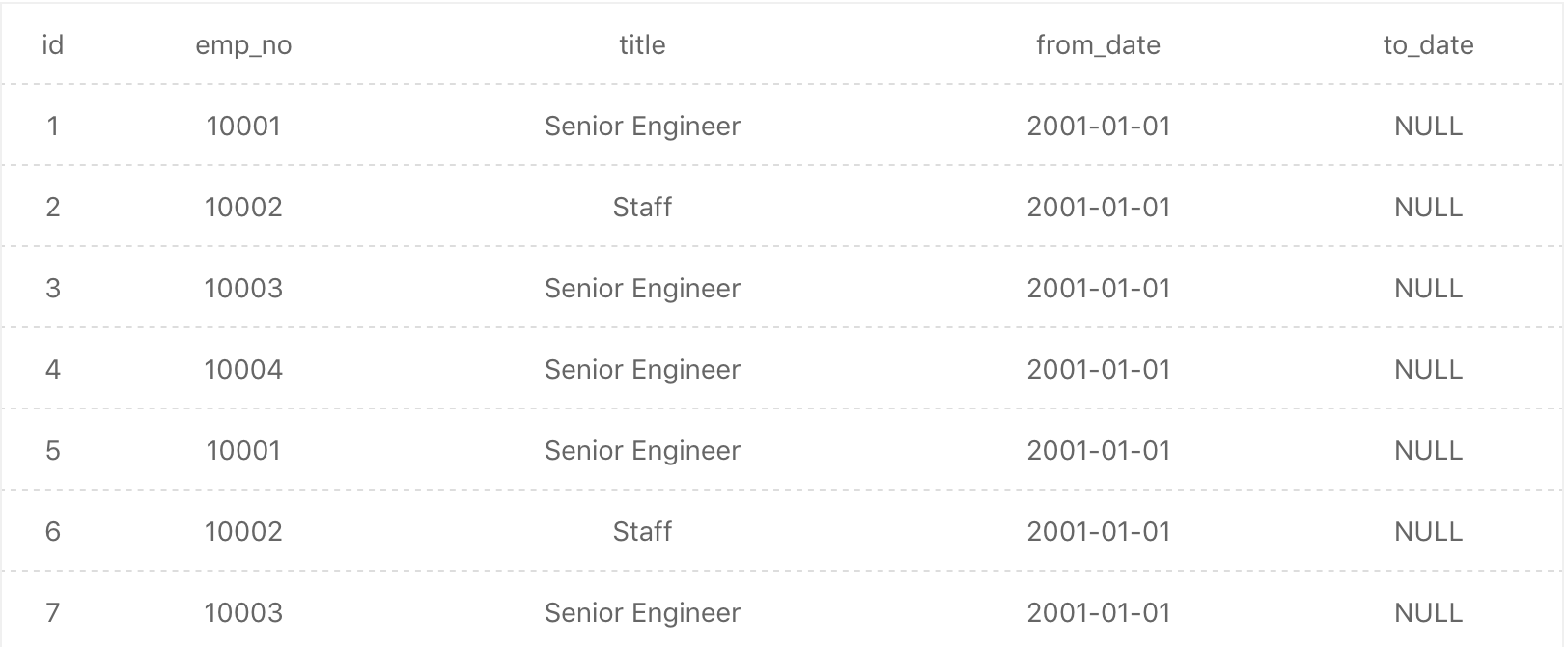This screenshot has height=647, width=1568.
Task: Select from_date cell in row id 5
Action: pos(1098,450)
